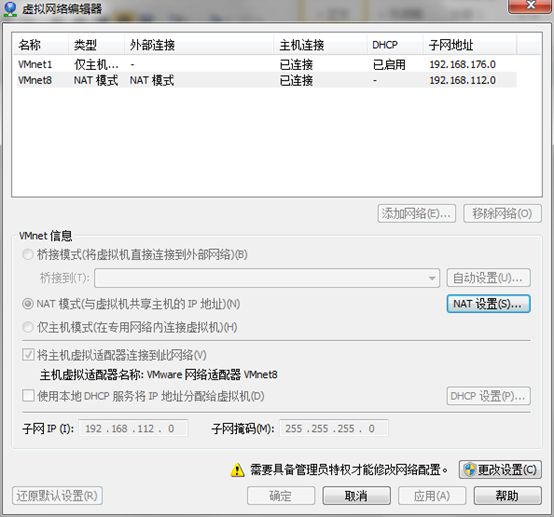Select the 仅主机模式 radio button
Image resolution: width=554 pixels, height=517 pixels.
coord(28,327)
